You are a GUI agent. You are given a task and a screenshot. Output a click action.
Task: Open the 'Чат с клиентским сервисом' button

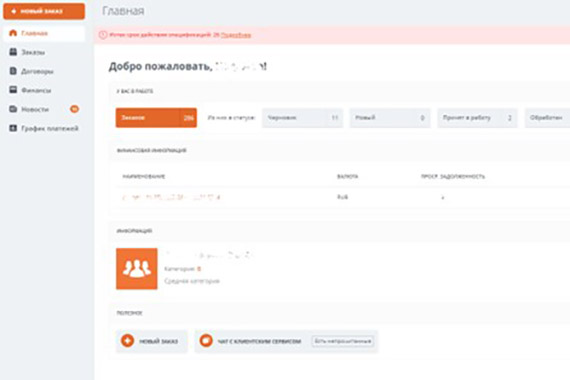click(x=286, y=341)
